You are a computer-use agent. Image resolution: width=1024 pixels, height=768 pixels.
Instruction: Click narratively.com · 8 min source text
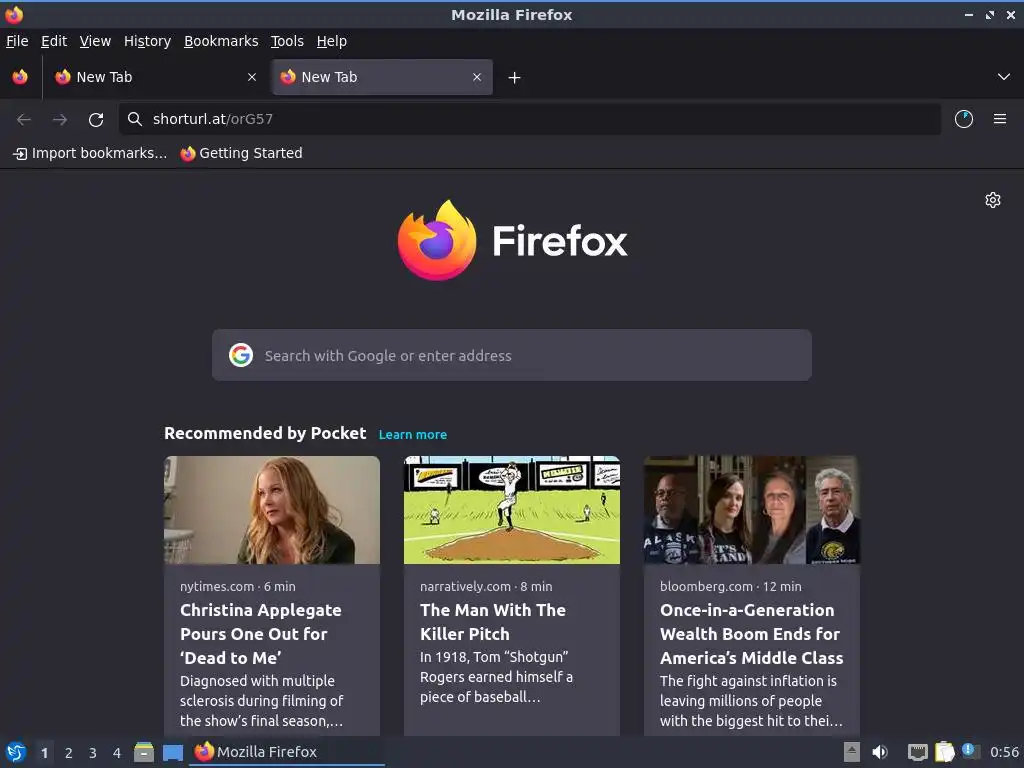(486, 586)
